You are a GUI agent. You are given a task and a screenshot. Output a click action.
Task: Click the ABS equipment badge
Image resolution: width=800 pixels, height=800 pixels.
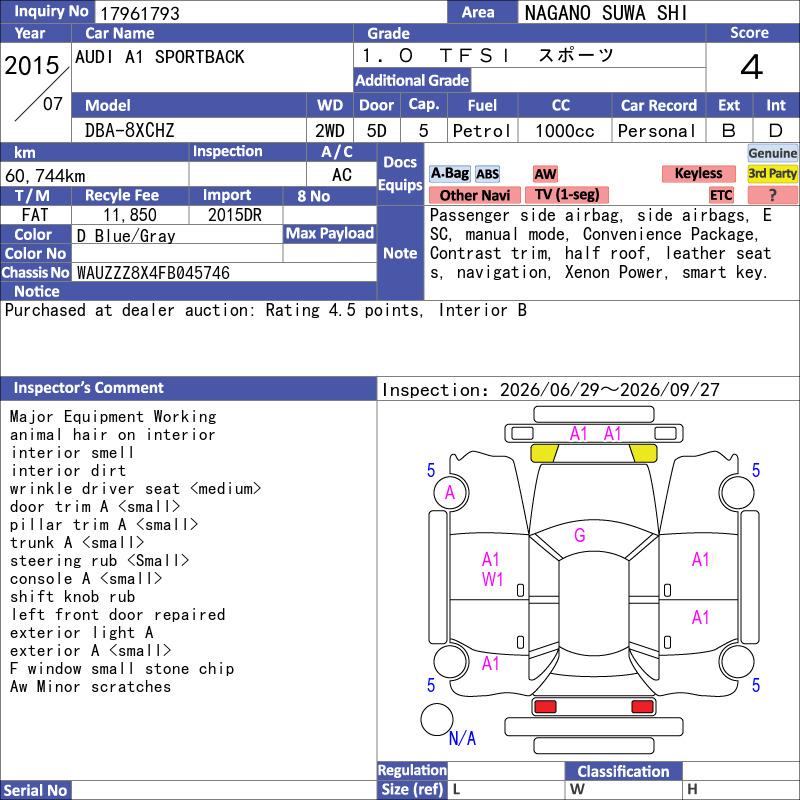(487, 174)
